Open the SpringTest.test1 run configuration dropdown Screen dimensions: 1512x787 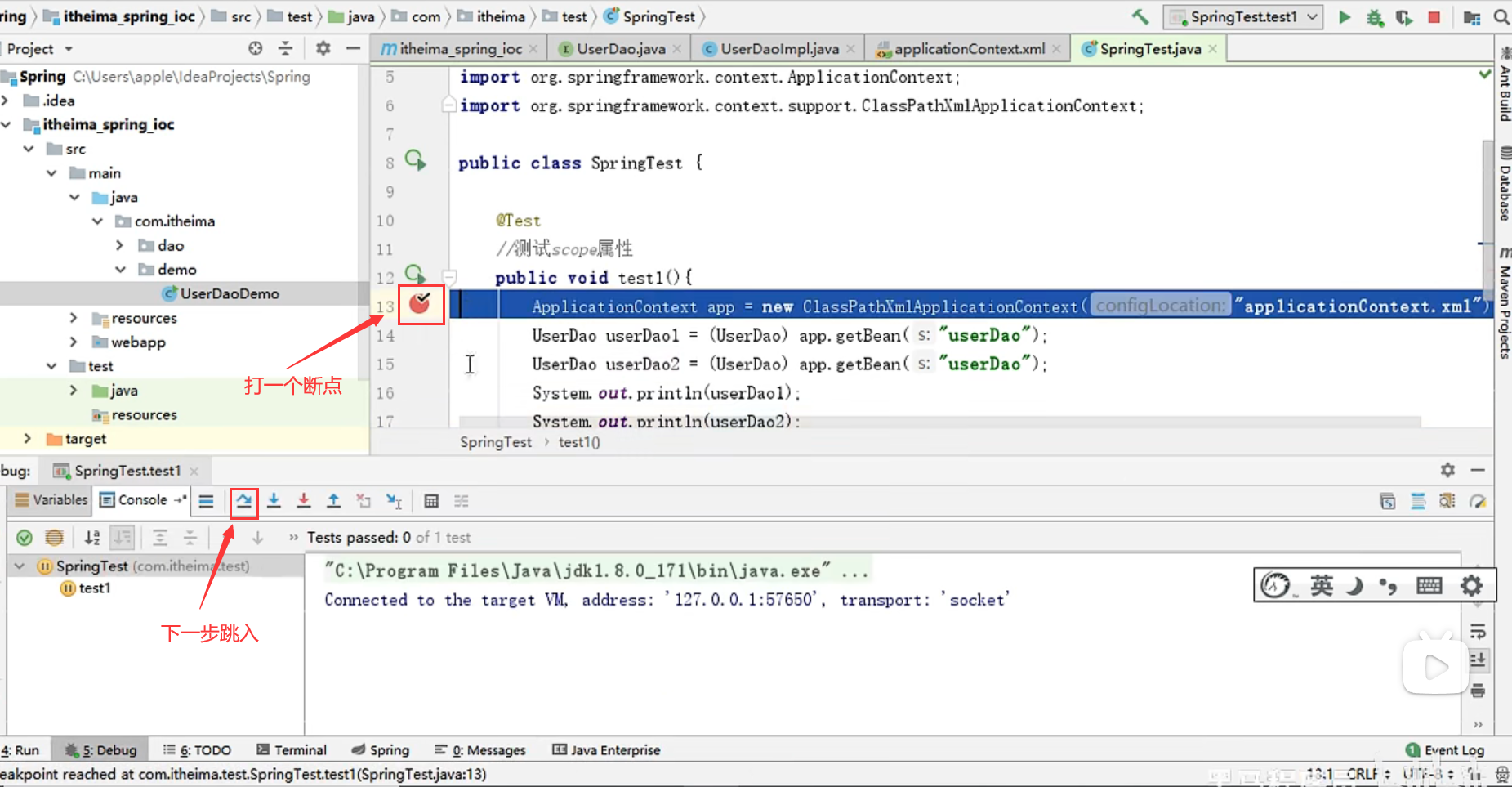pyautogui.click(x=1243, y=16)
